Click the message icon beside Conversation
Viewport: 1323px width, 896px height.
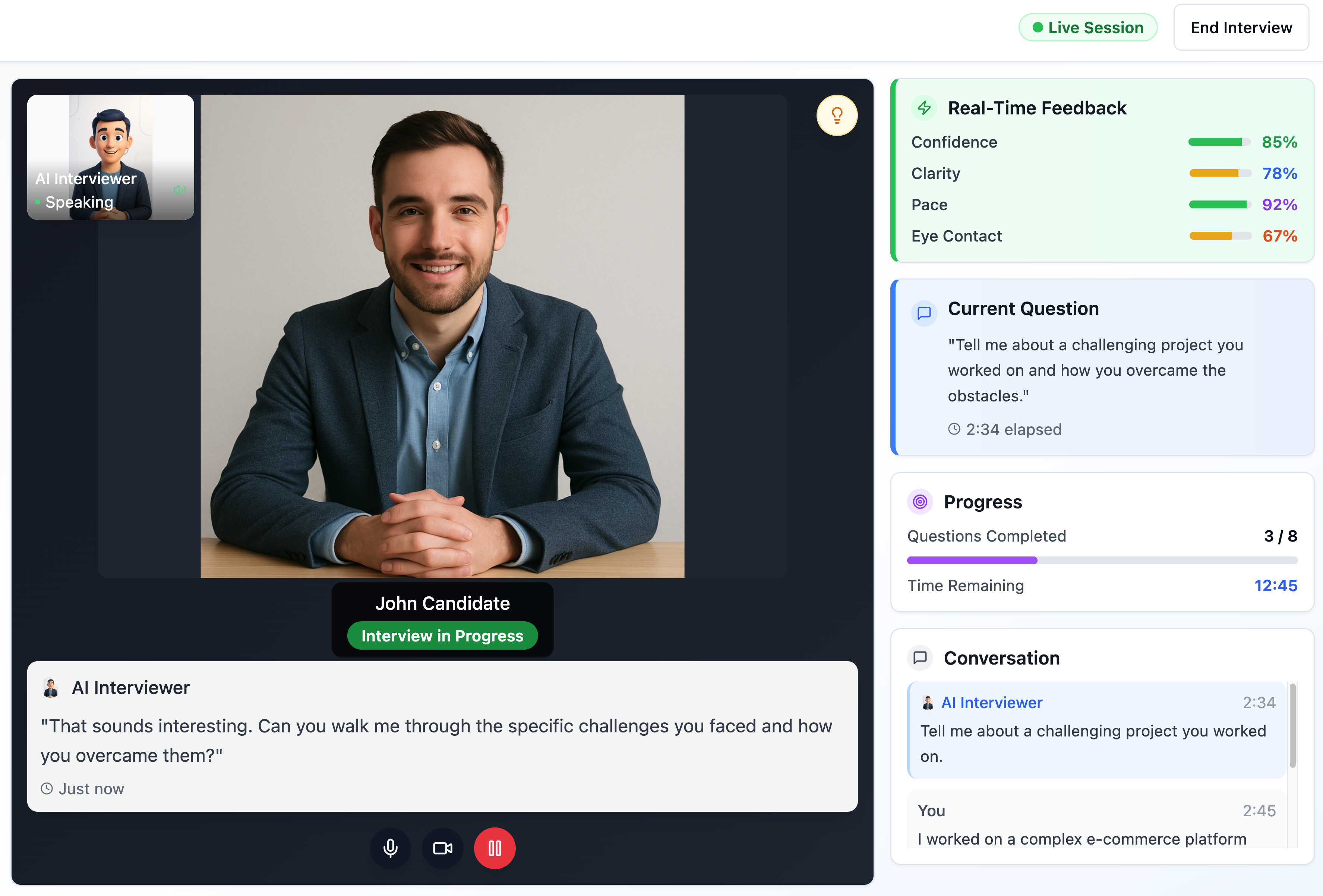coord(920,658)
